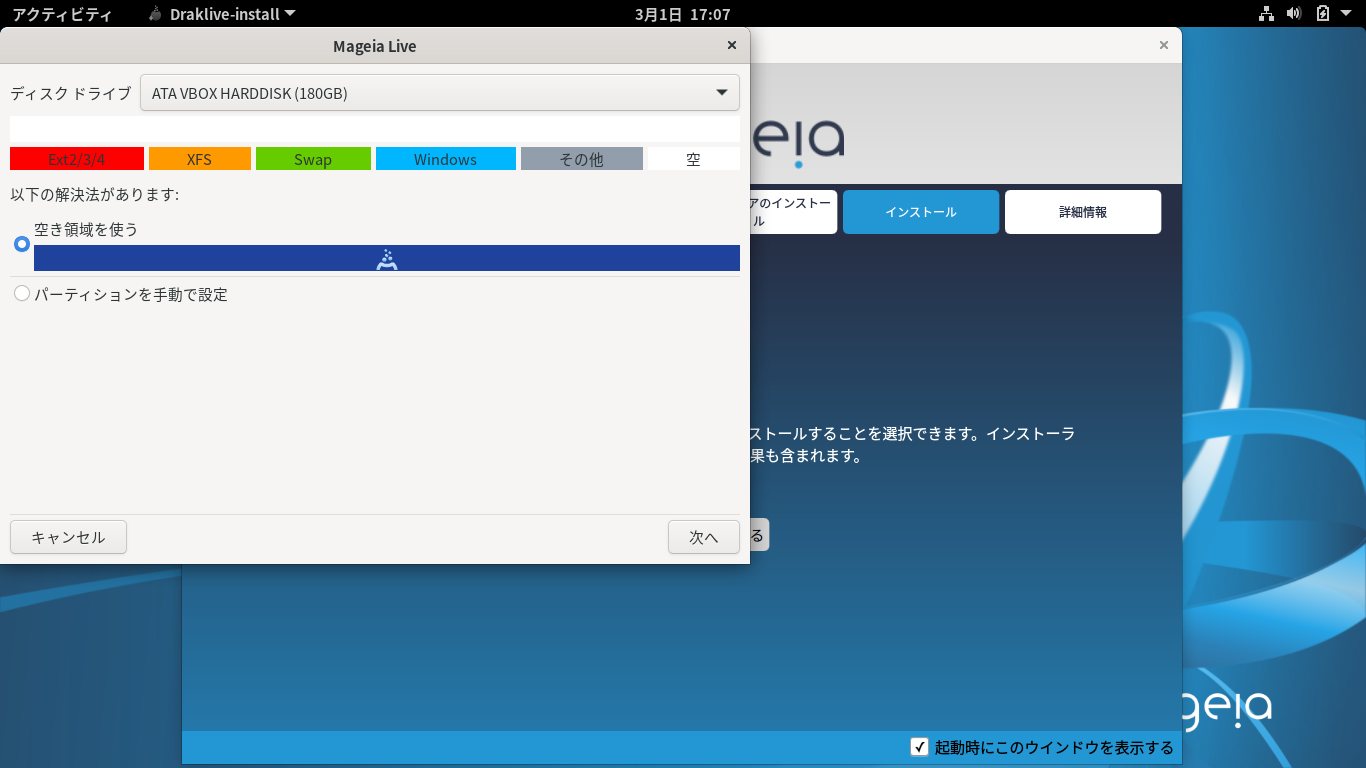
Task: Click the ディスク ドライブ label
Action: (71, 93)
